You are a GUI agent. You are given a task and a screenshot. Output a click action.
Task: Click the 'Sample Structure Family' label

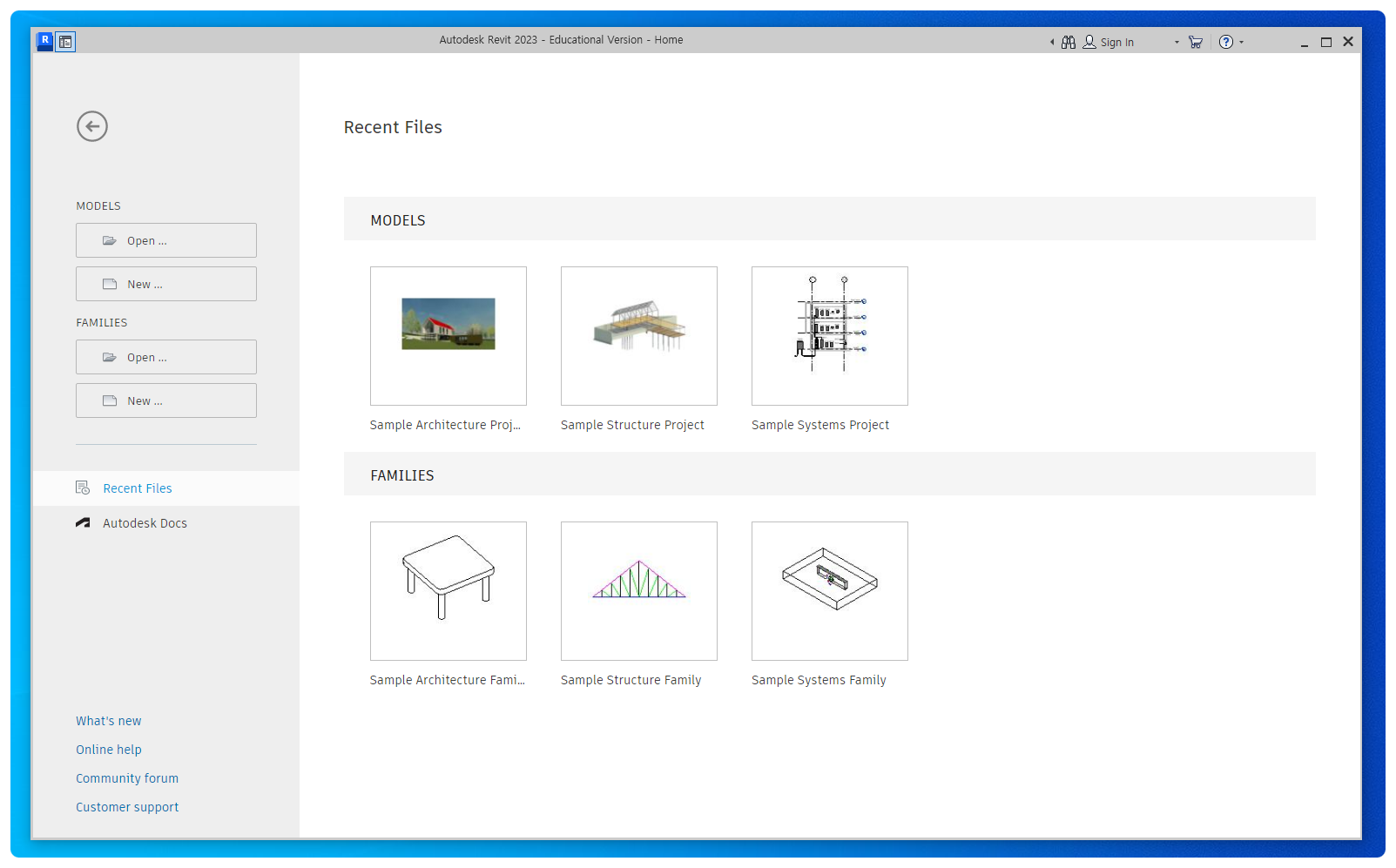[x=631, y=680]
